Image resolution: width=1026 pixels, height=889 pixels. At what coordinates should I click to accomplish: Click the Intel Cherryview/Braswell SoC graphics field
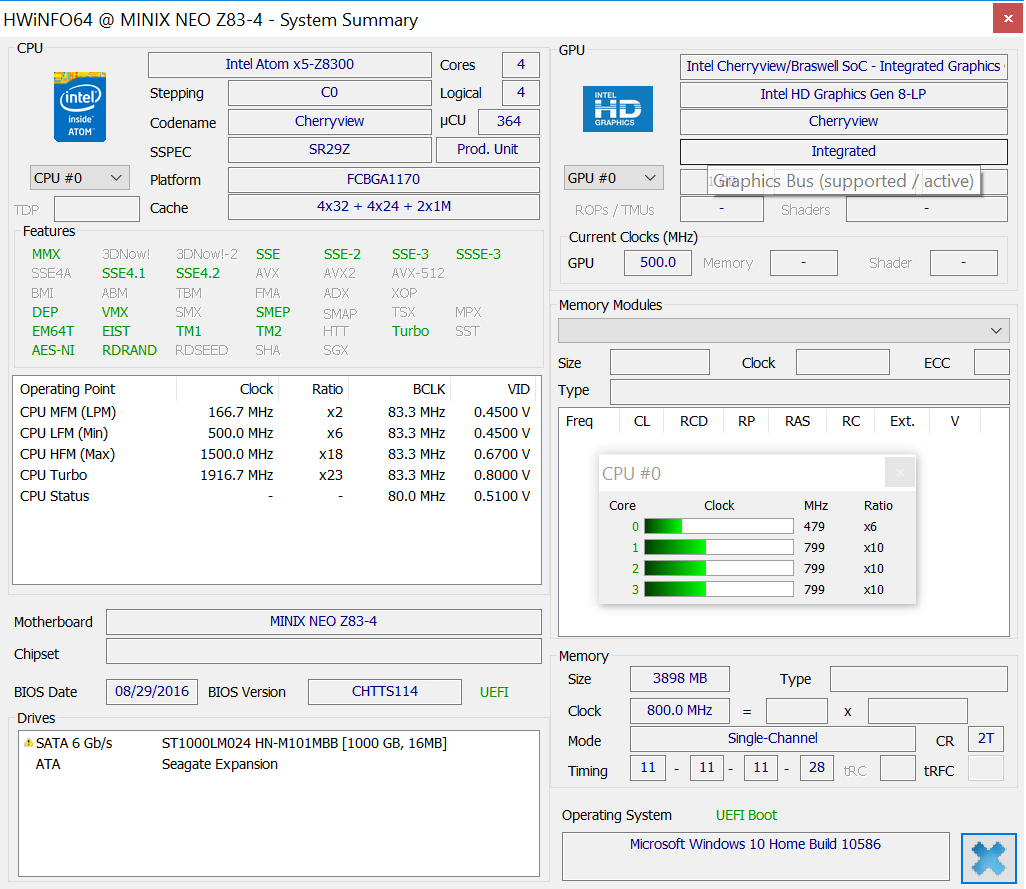843,66
